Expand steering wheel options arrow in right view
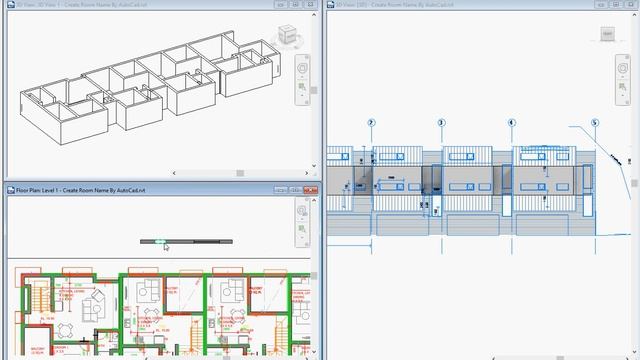The width and height of the screenshot is (640, 360). click(622, 77)
